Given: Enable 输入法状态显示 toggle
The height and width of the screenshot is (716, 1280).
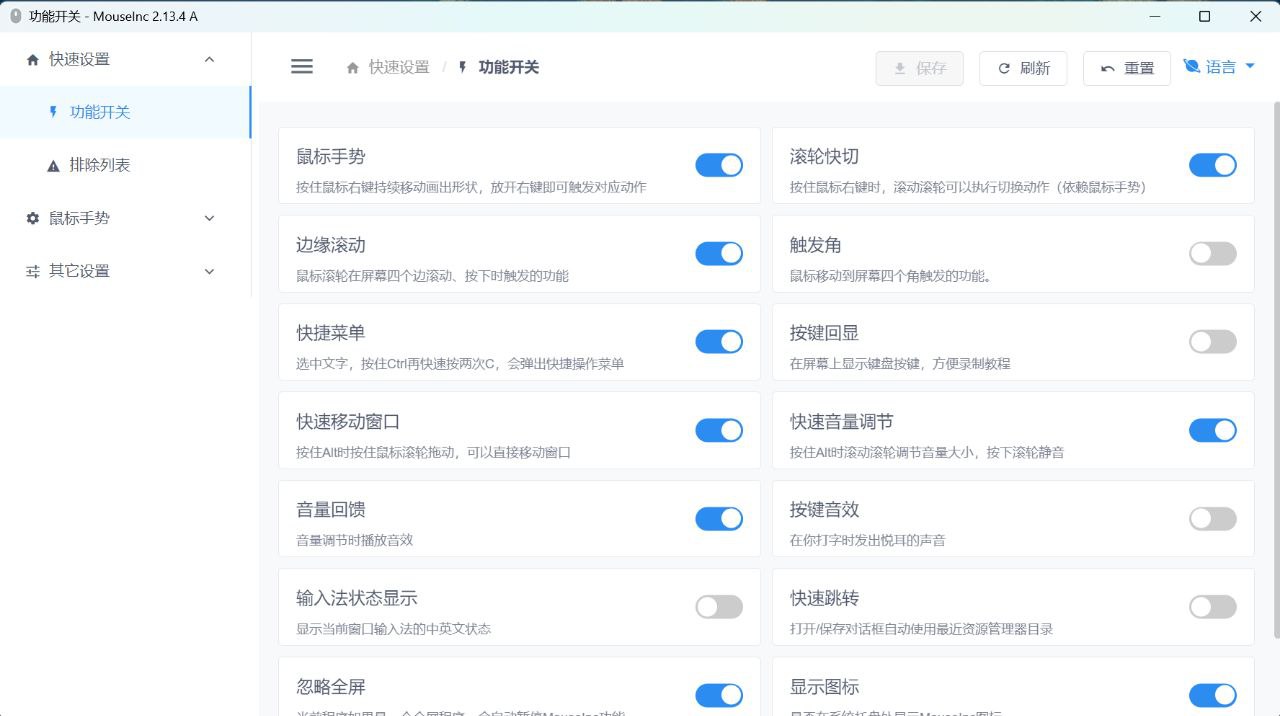Looking at the screenshot, I should [x=719, y=607].
